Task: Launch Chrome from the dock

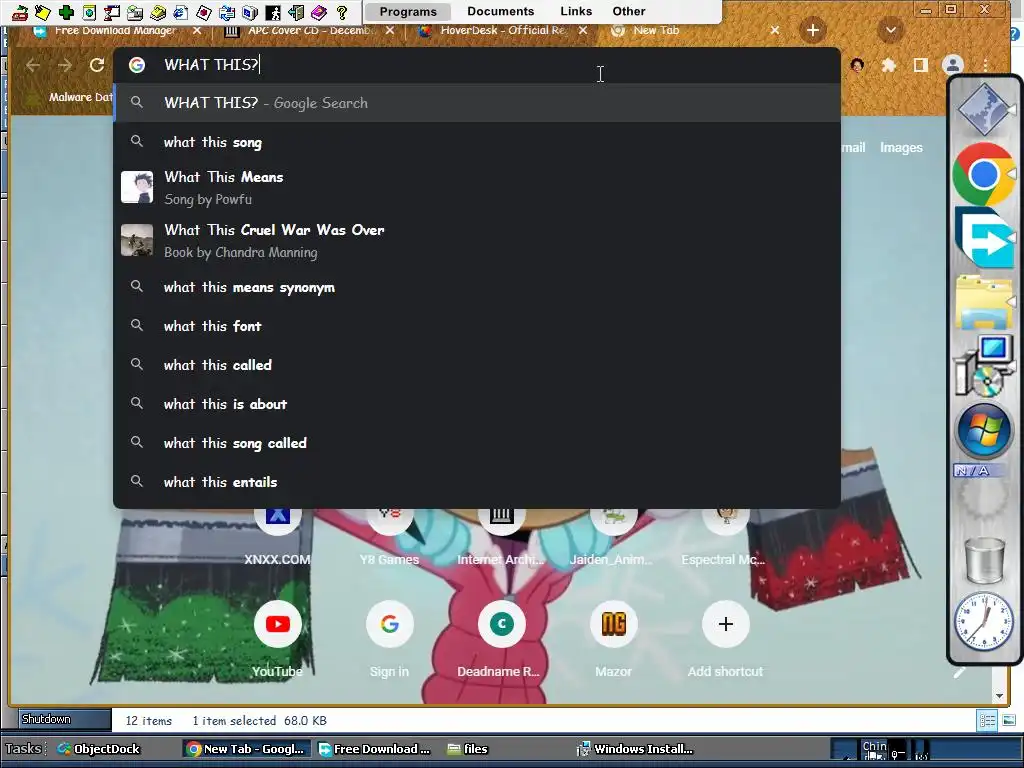Action: coord(984,175)
